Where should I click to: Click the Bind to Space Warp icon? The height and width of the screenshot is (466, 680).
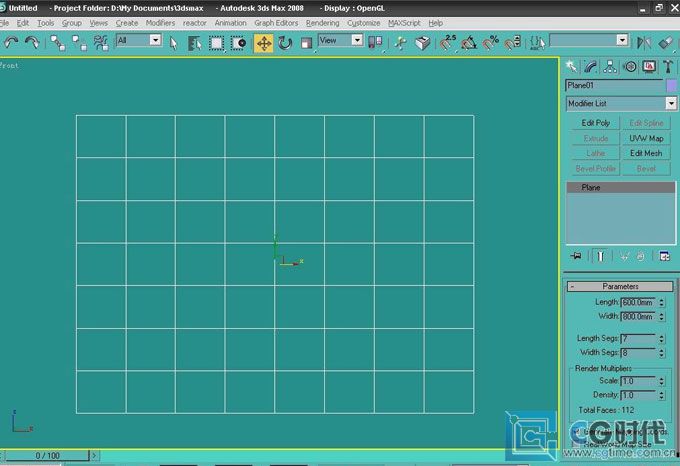(x=101, y=43)
